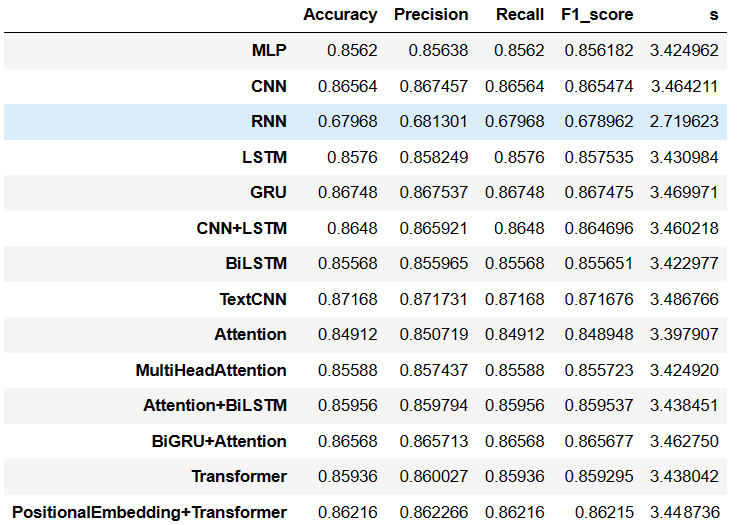Click the BiLSTM recall value 0.85568
Screen dimensions: 738x525
[514, 263]
